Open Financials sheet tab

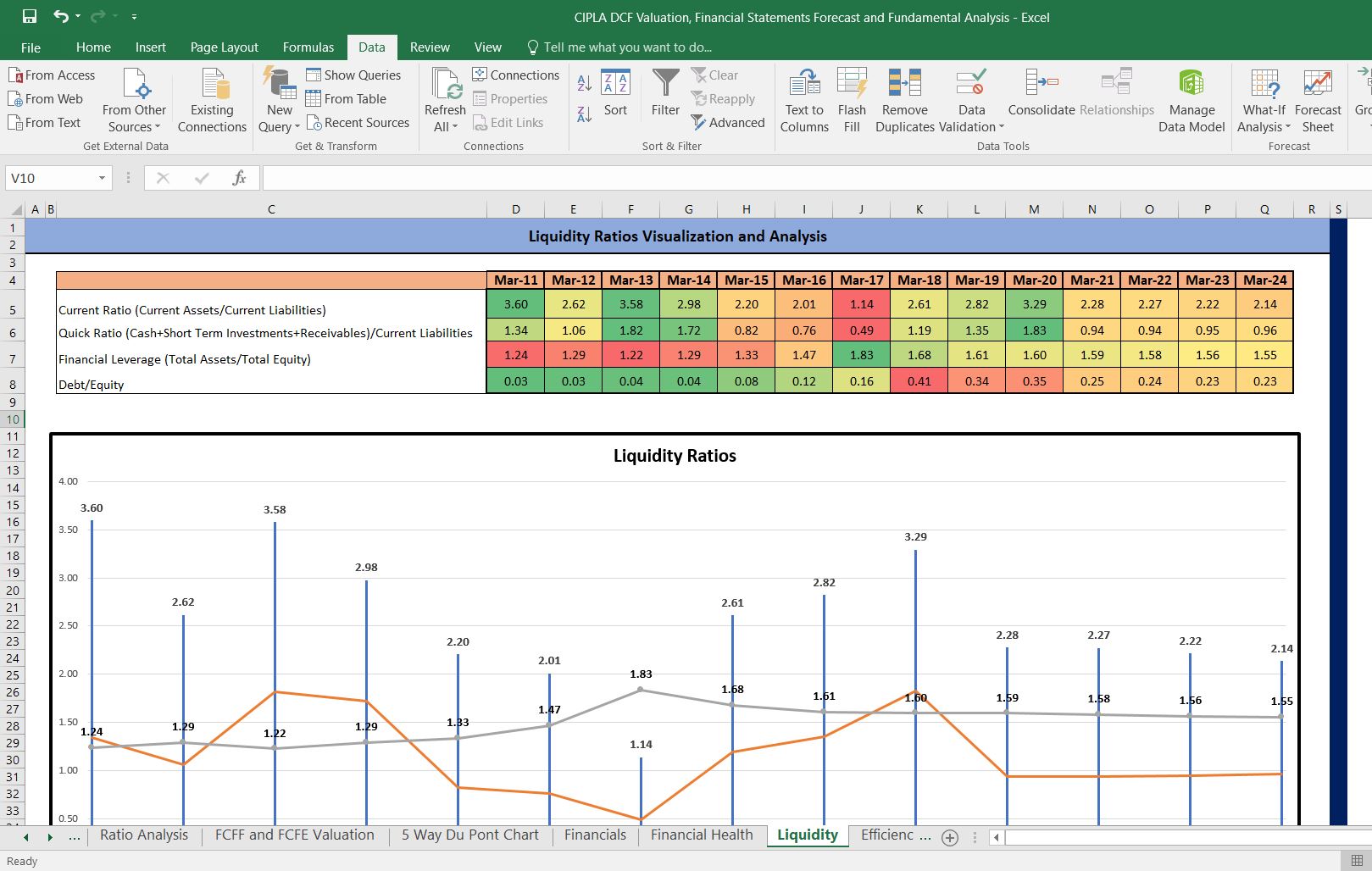(x=595, y=835)
